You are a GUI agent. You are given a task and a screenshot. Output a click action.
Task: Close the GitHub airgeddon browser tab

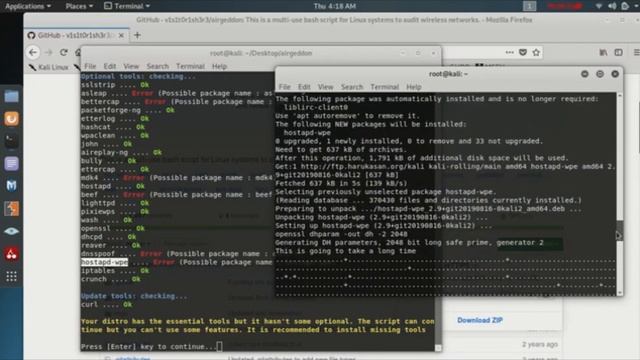click(x=121, y=36)
